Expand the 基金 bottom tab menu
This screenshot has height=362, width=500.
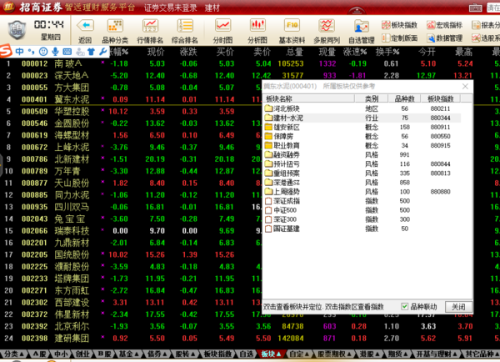[x=129, y=354]
